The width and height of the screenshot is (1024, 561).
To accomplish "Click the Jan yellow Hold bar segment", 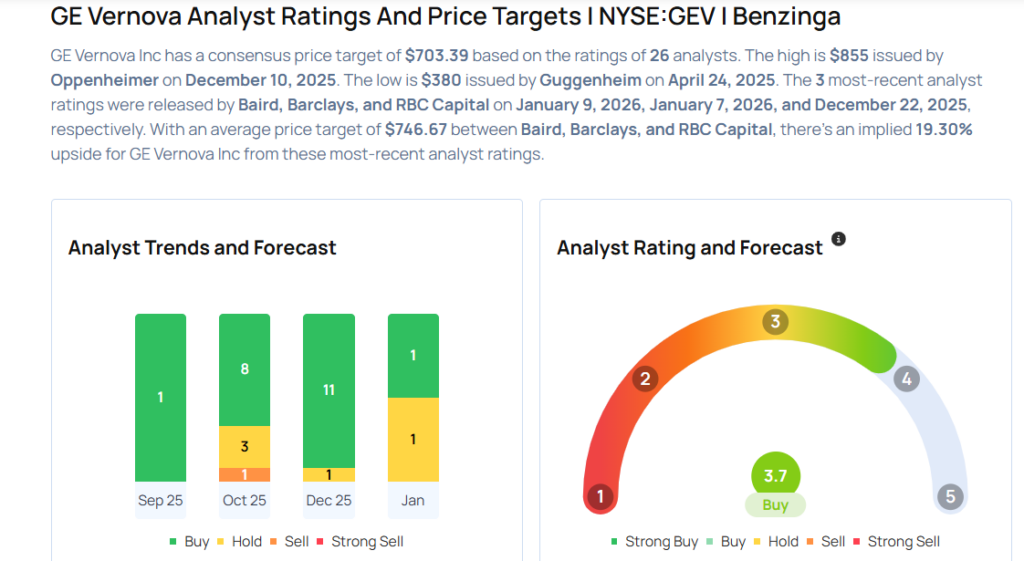I will (412, 439).
